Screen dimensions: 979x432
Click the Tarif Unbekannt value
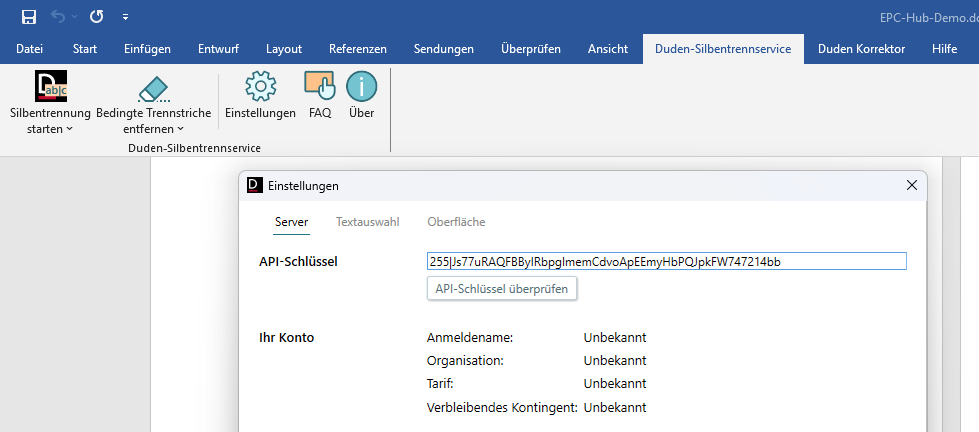(615, 383)
